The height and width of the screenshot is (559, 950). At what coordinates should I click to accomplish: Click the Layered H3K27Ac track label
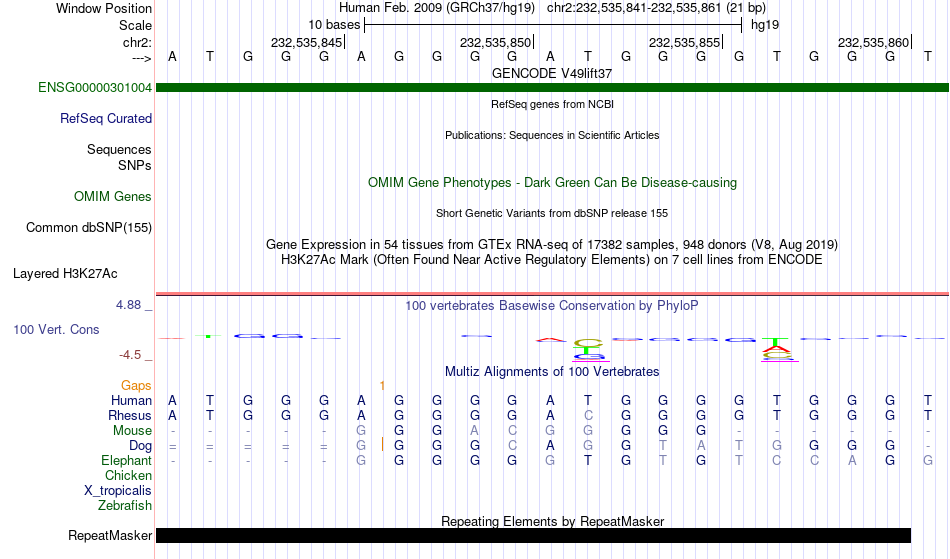click(65, 273)
